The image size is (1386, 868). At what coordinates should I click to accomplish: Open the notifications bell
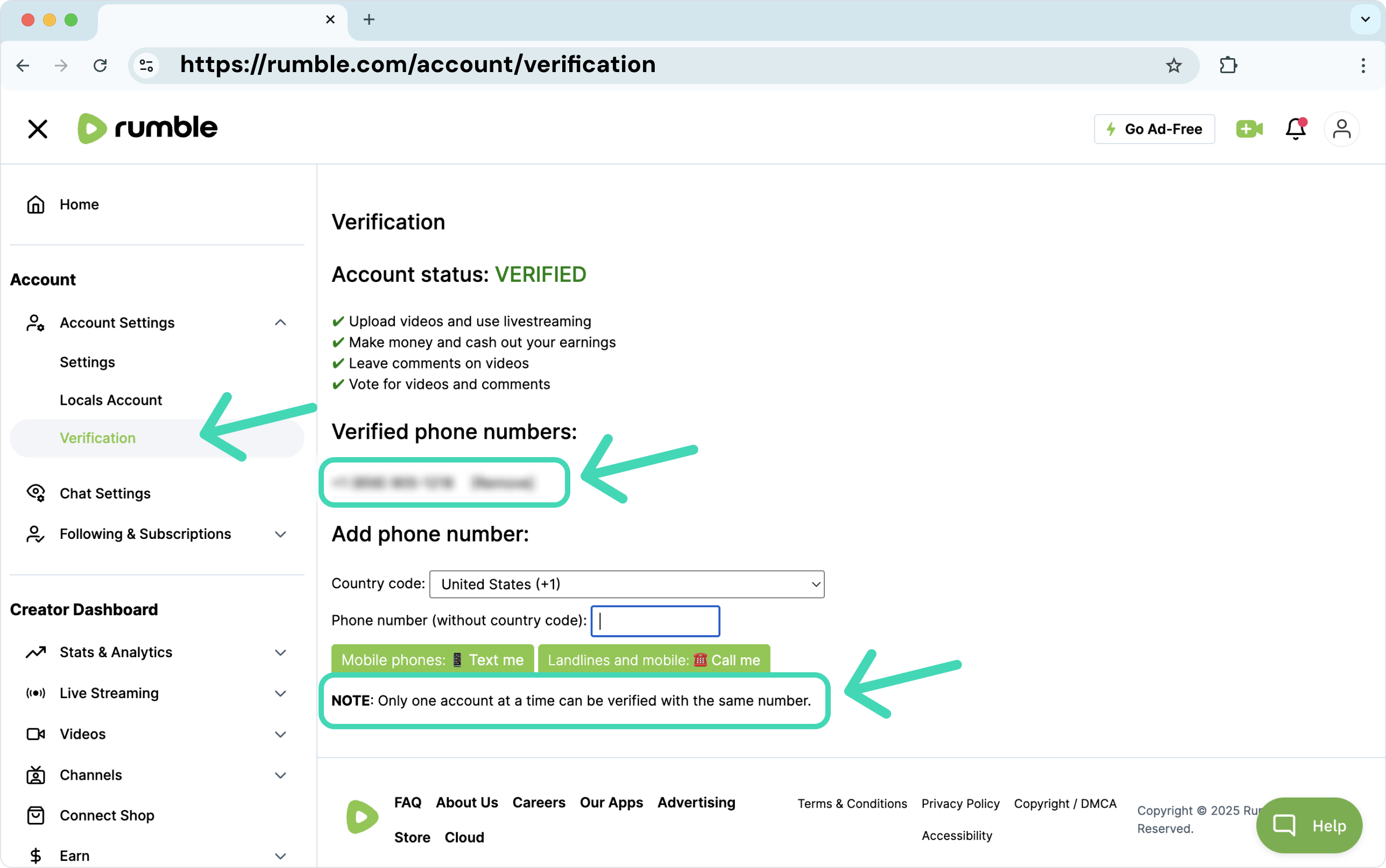pos(1295,129)
